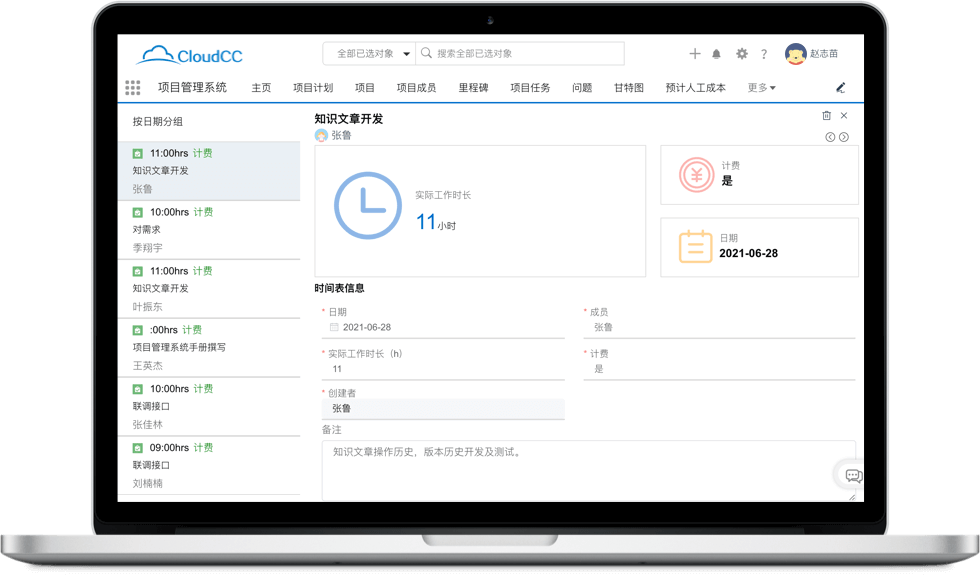
Task: Expand the 更多 menu
Action: 761,88
